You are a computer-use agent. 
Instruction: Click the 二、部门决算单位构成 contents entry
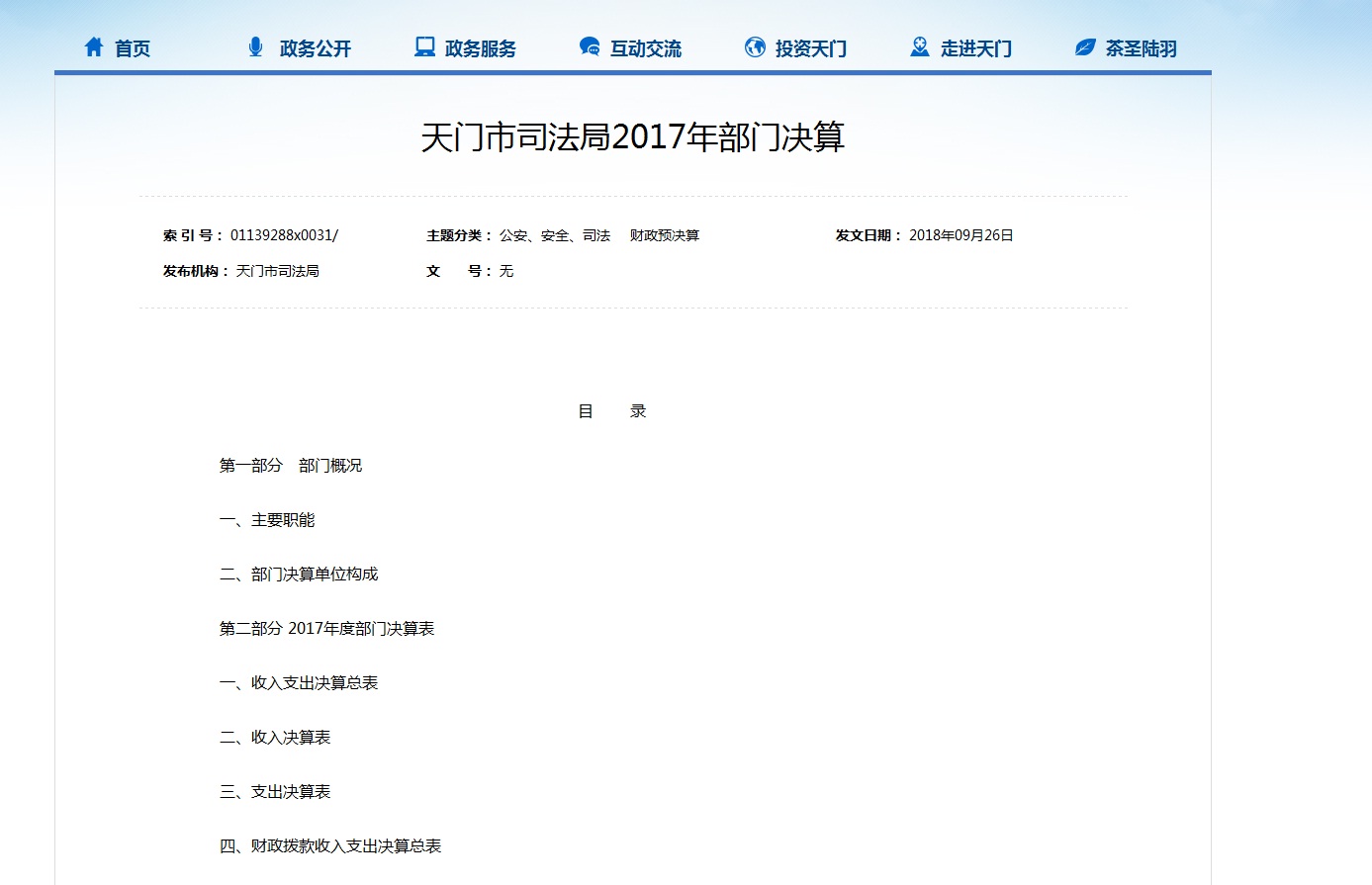pyautogui.click(x=299, y=575)
